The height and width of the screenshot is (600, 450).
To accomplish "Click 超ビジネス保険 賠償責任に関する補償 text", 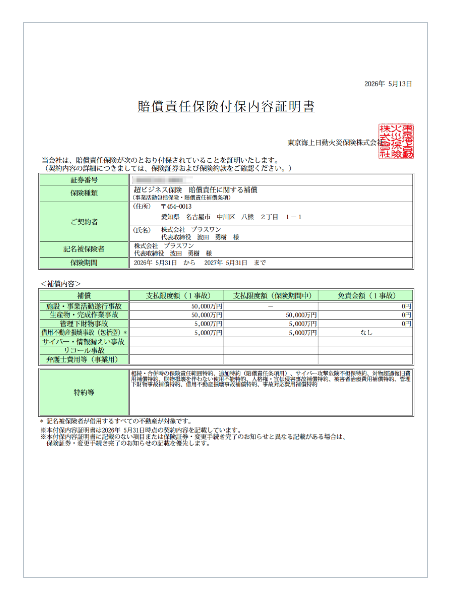I will 195,190.
